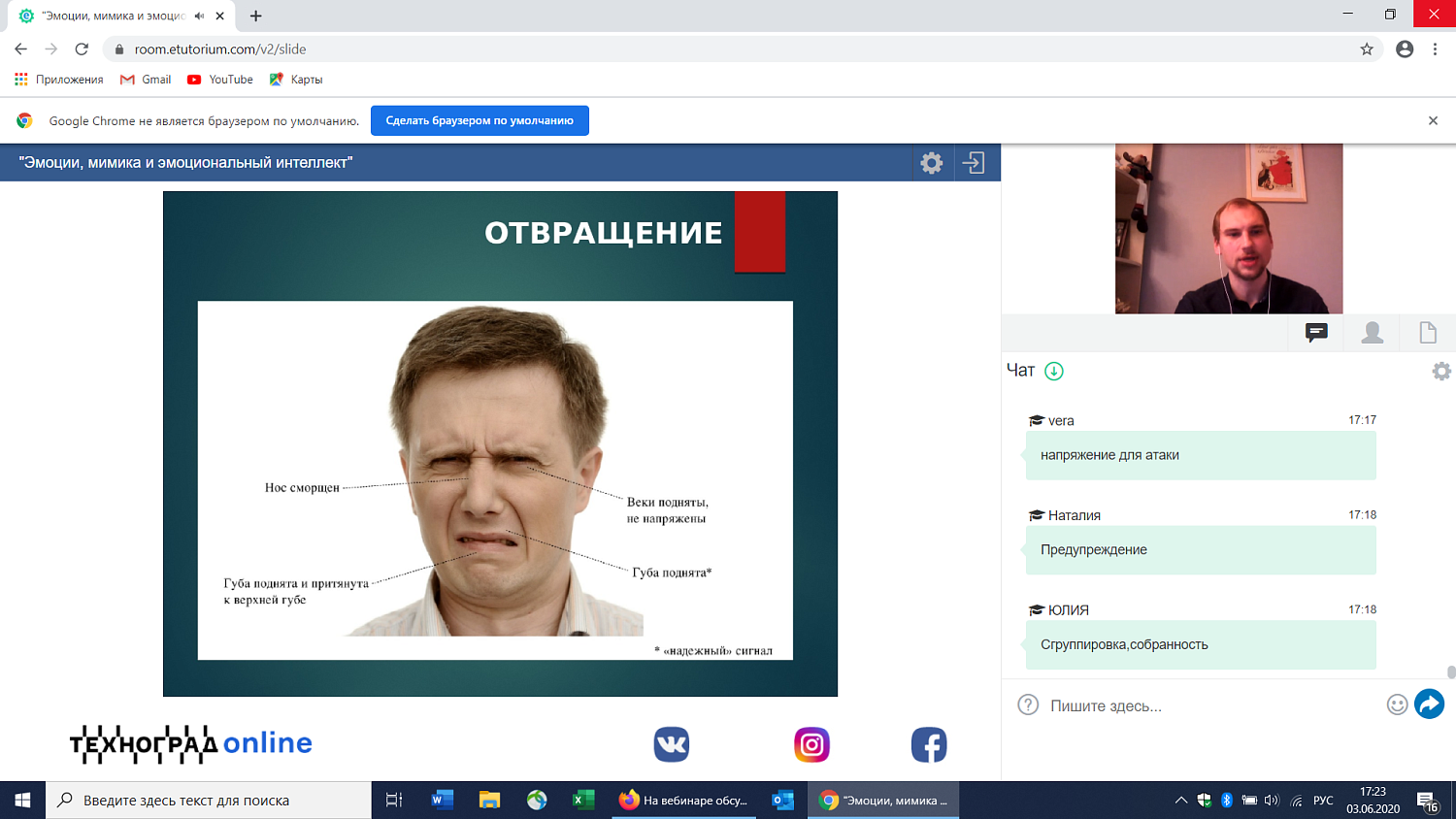
Task: Show hidden system tray icons
Action: click(x=1181, y=801)
